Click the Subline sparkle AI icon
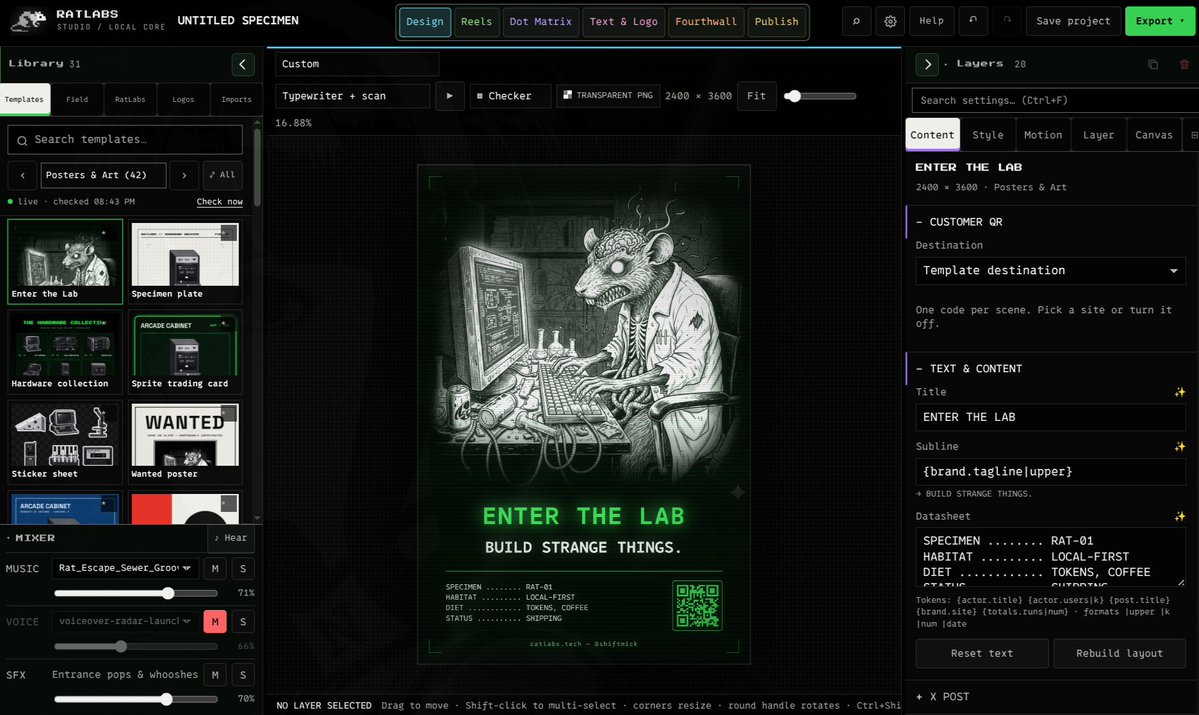 (x=1180, y=446)
